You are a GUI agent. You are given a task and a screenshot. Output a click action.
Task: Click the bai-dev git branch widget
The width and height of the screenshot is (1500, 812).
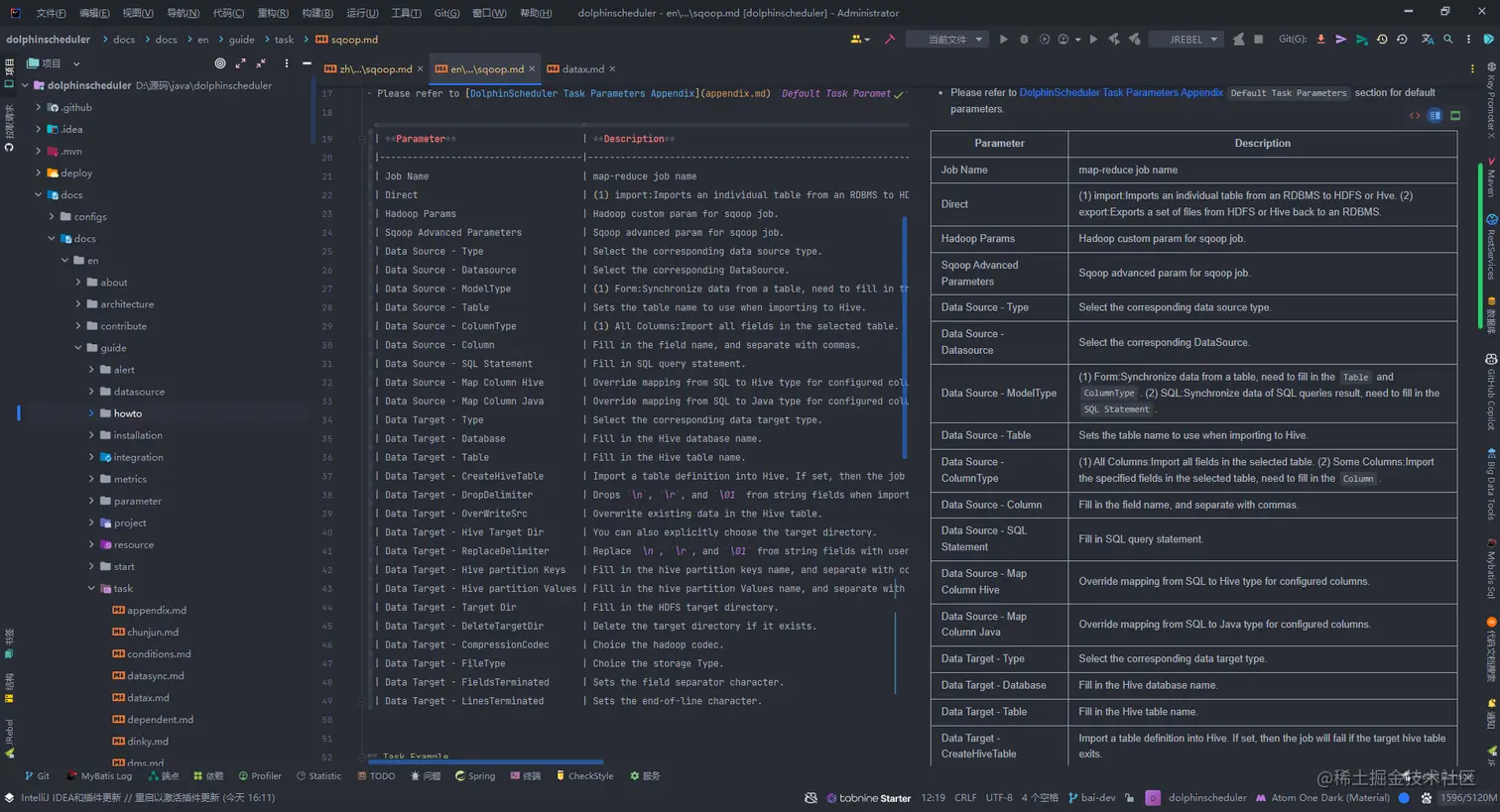(1091, 798)
